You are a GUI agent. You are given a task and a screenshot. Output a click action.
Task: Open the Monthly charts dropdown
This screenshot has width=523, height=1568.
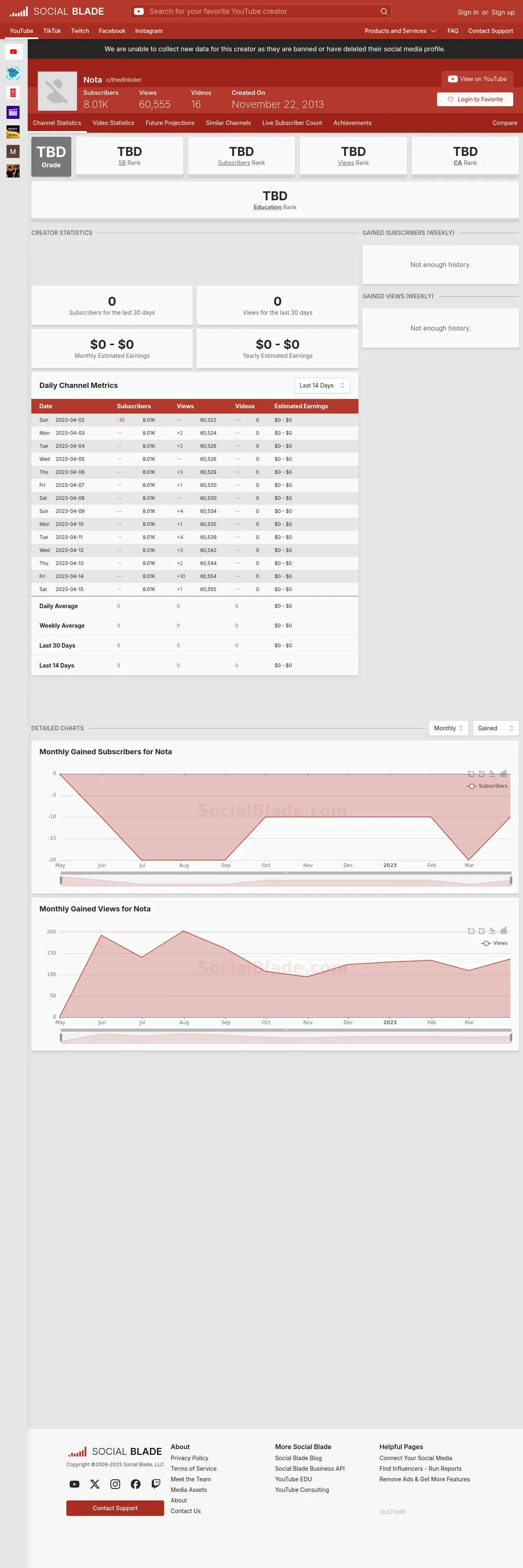pos(449,728)
